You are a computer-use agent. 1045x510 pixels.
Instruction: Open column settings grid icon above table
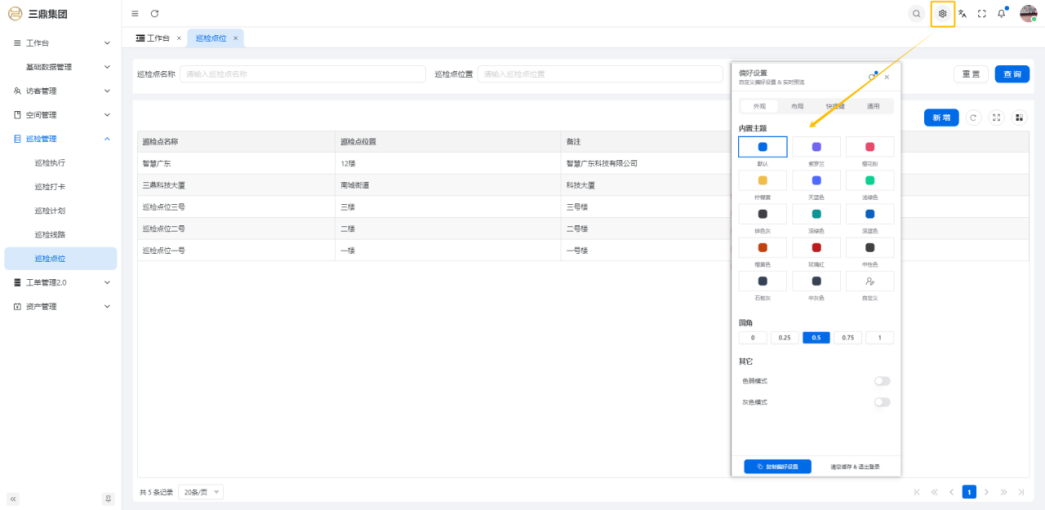click(1019, 118)
